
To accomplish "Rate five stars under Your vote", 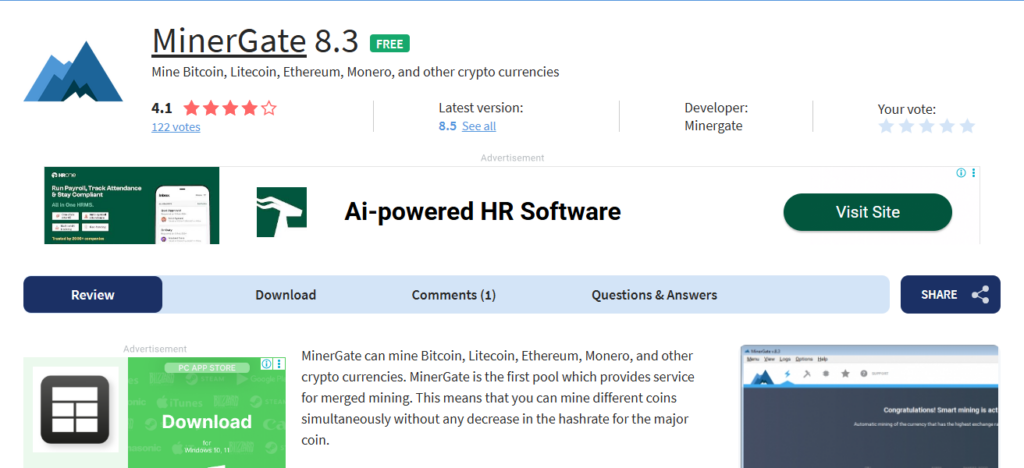I will coord(967,126).
